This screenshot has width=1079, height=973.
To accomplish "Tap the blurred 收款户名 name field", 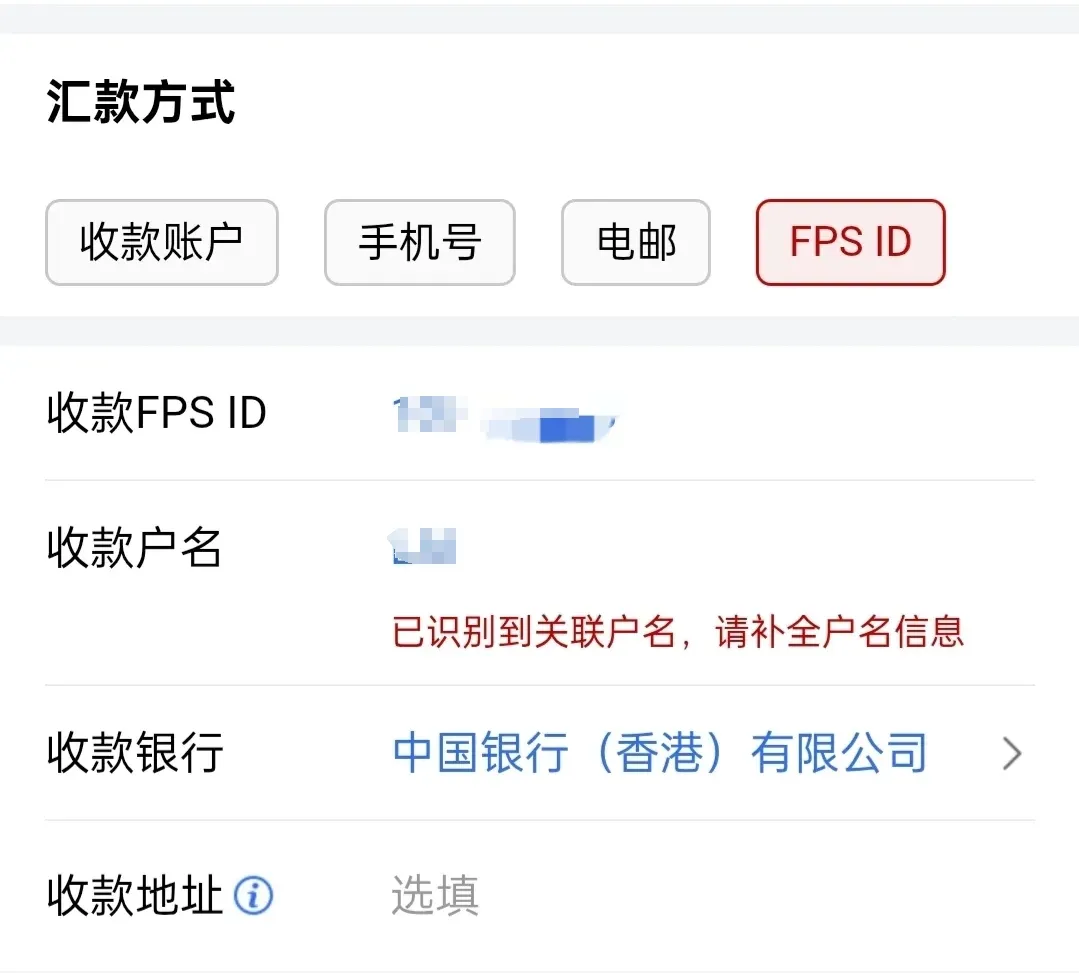I will pos(424,547).
